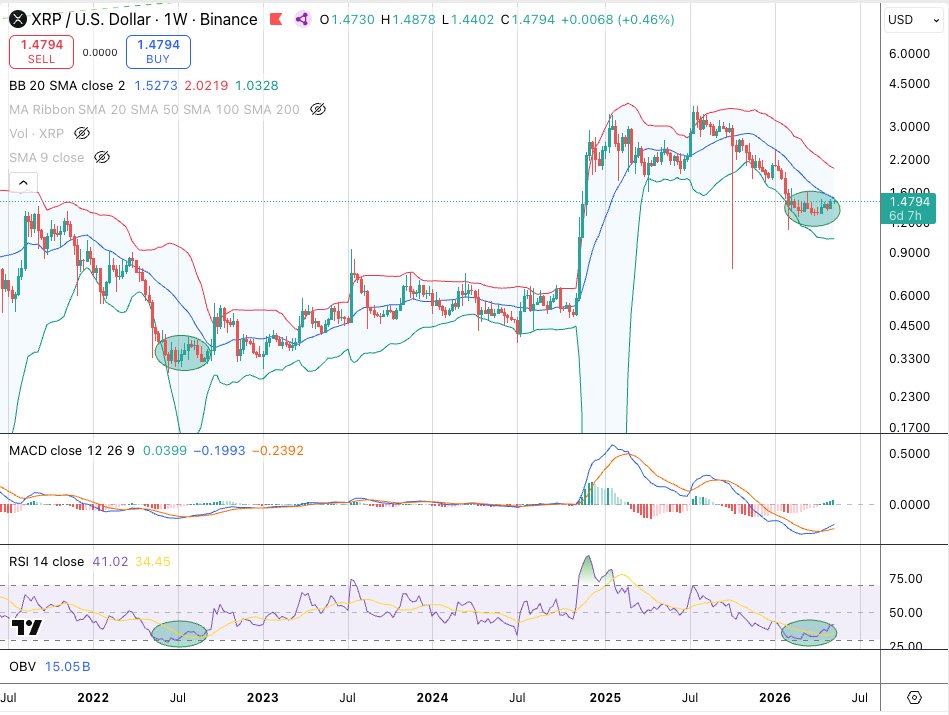Screen dimensions: 949x715
Task: Click the 0.6000 price axis label
Action: coord(909,295)
